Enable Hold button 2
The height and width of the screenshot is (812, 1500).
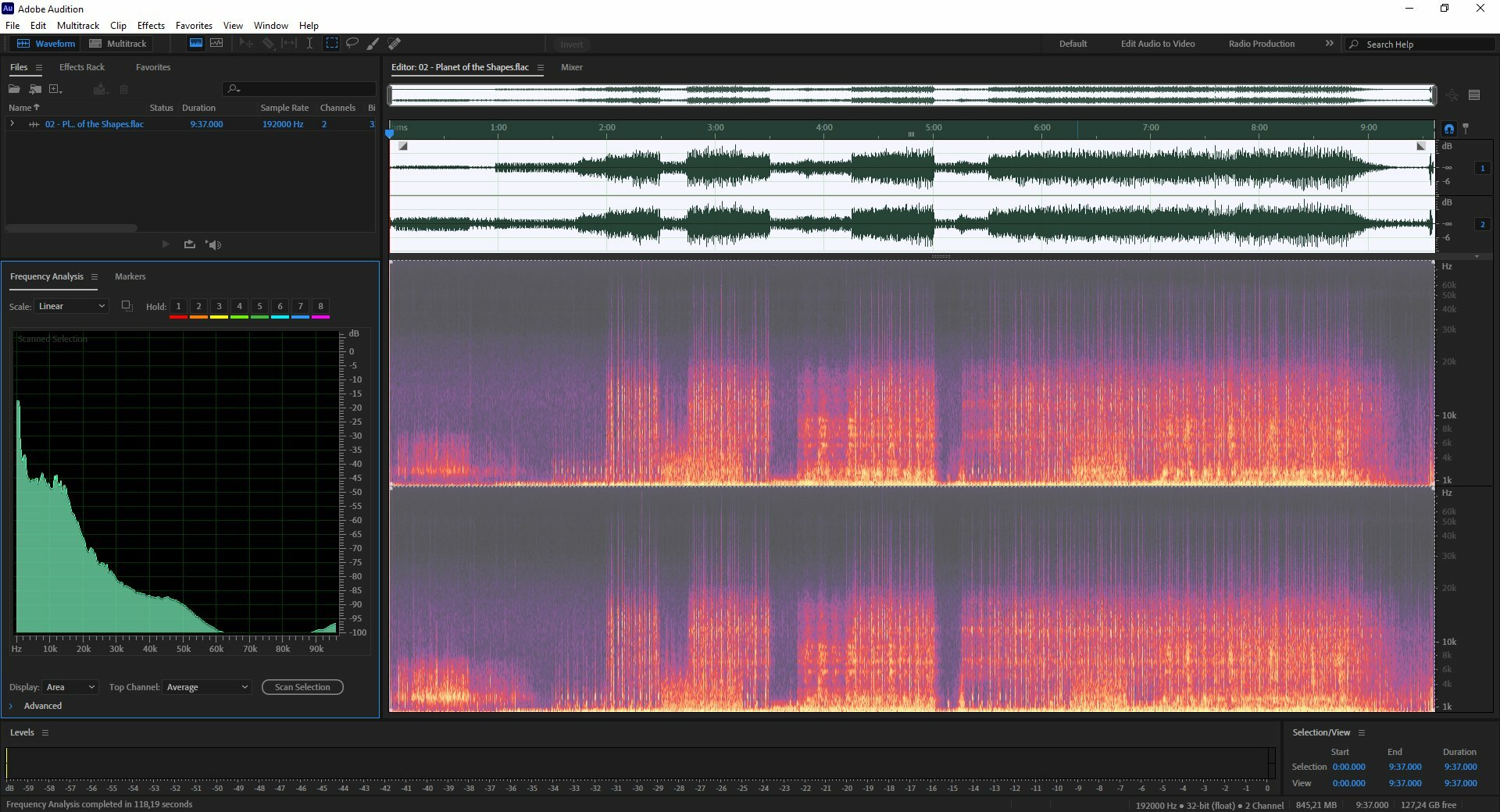coord(198,306)
